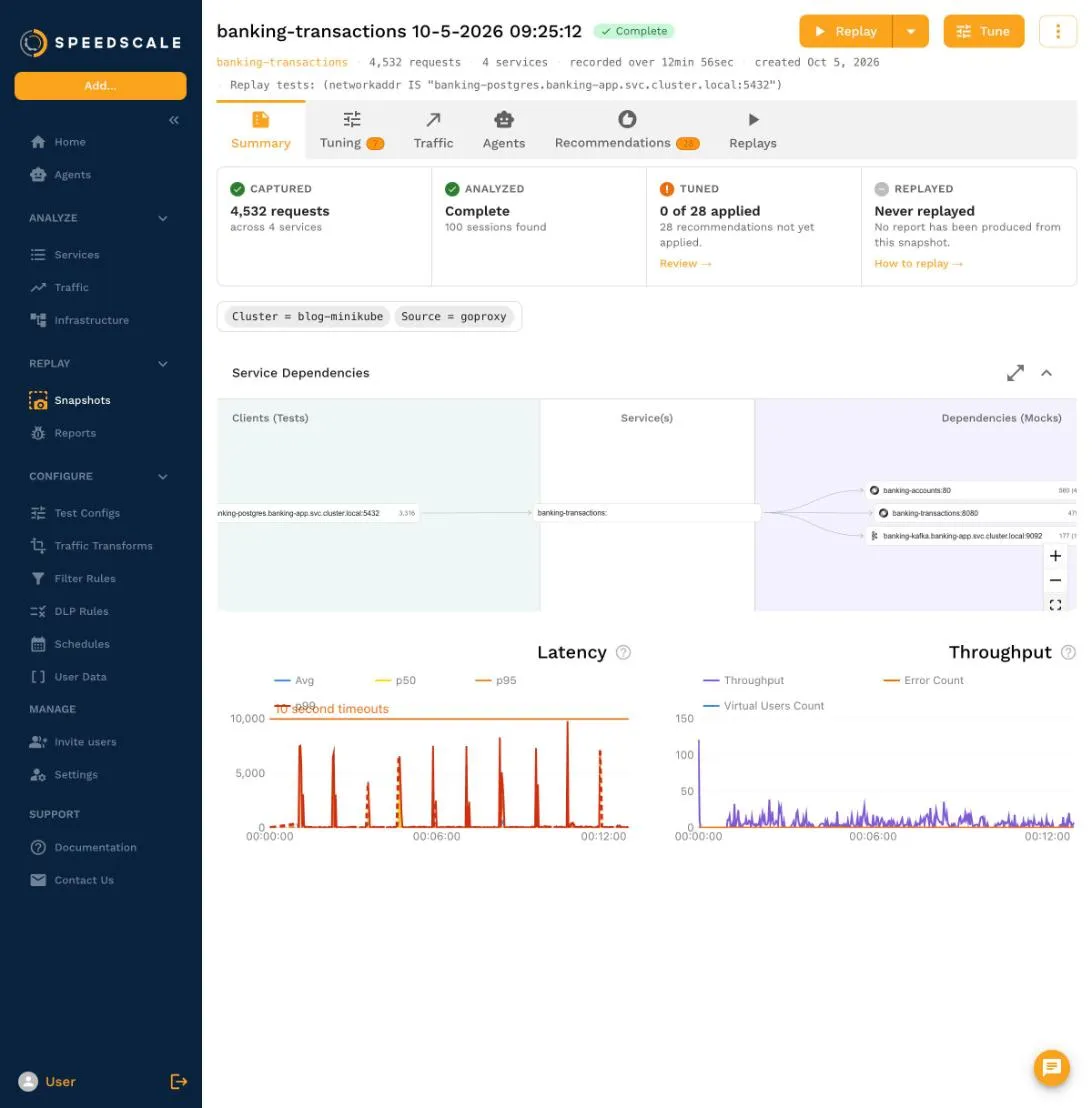Click the logout icon next to User
This screenshot has width=1092, height=1108.
click(178, 1081)
